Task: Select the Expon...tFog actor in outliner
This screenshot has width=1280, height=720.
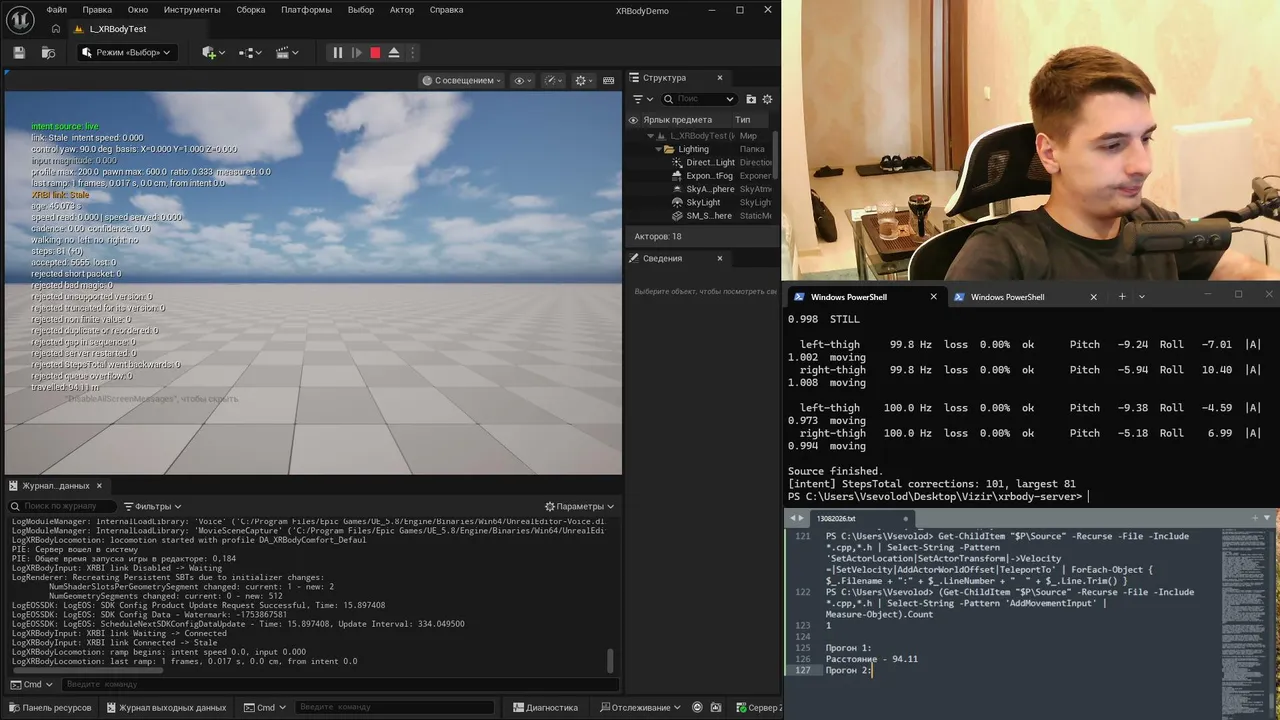Action: 701,176
